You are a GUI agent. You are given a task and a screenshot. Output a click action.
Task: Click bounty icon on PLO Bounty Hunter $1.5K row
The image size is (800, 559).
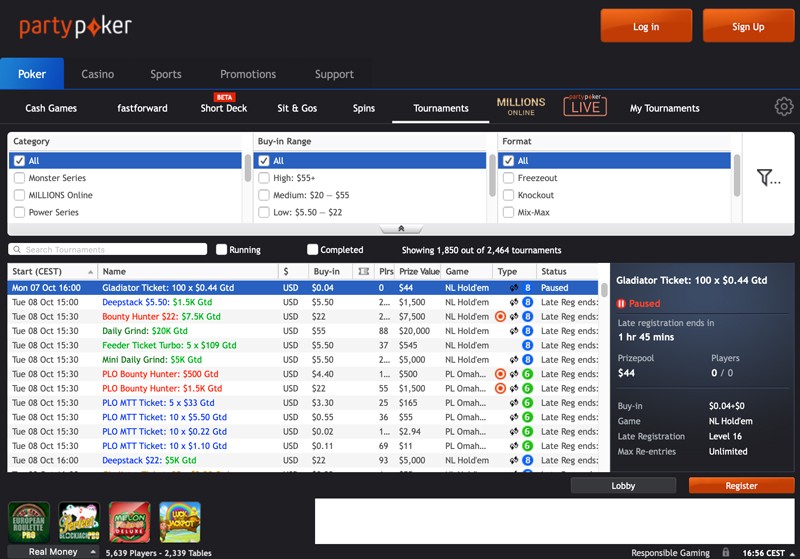pos(501,388)
